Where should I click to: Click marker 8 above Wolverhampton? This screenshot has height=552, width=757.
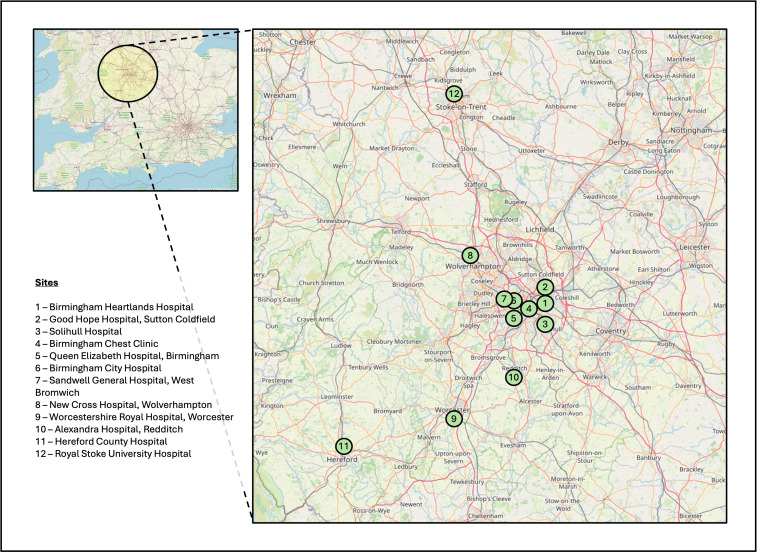[469, 255]
